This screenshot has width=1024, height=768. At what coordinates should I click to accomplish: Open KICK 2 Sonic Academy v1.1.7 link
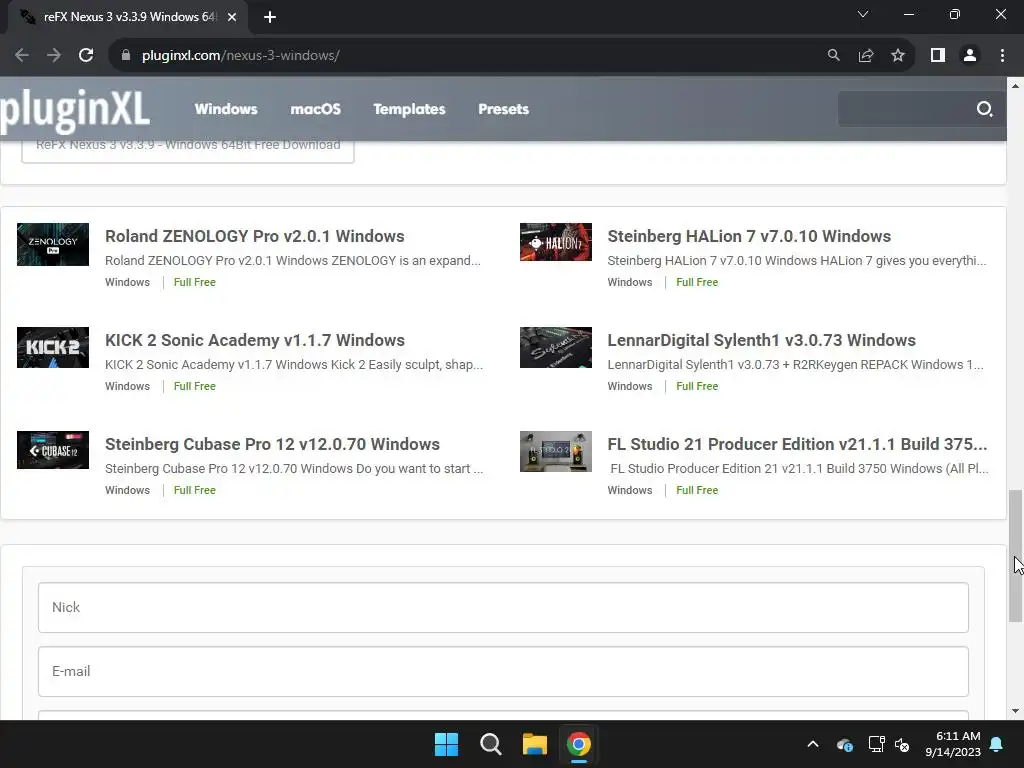pos(255,340)
